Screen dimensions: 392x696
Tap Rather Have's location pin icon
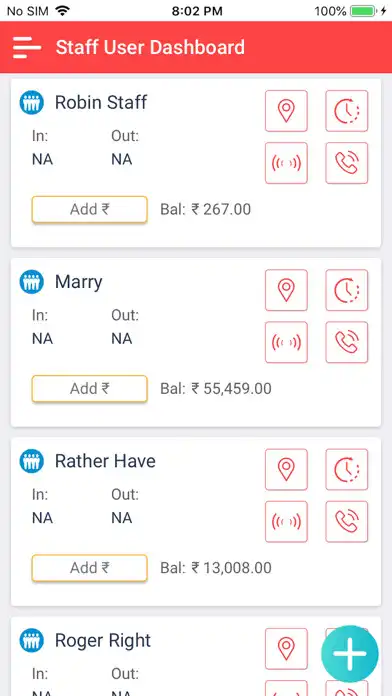[286, 470]
